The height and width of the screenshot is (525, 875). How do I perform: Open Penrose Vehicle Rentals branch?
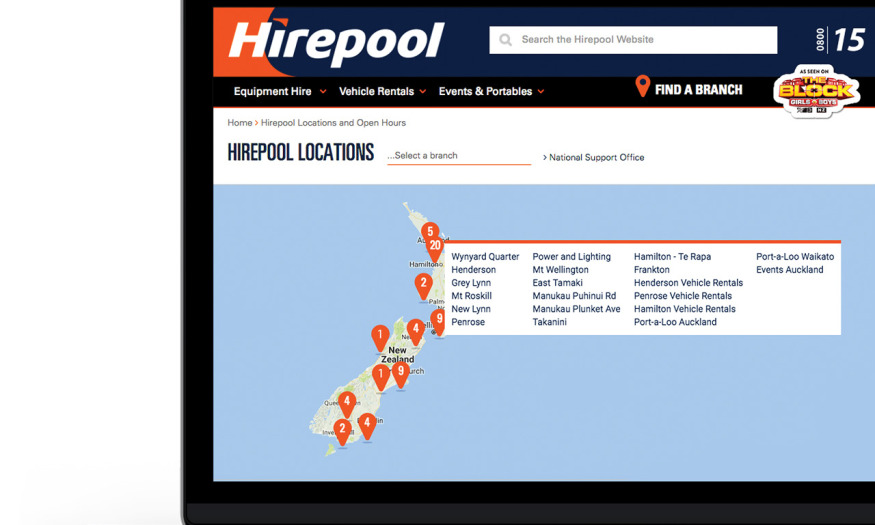tap(683, 296)
